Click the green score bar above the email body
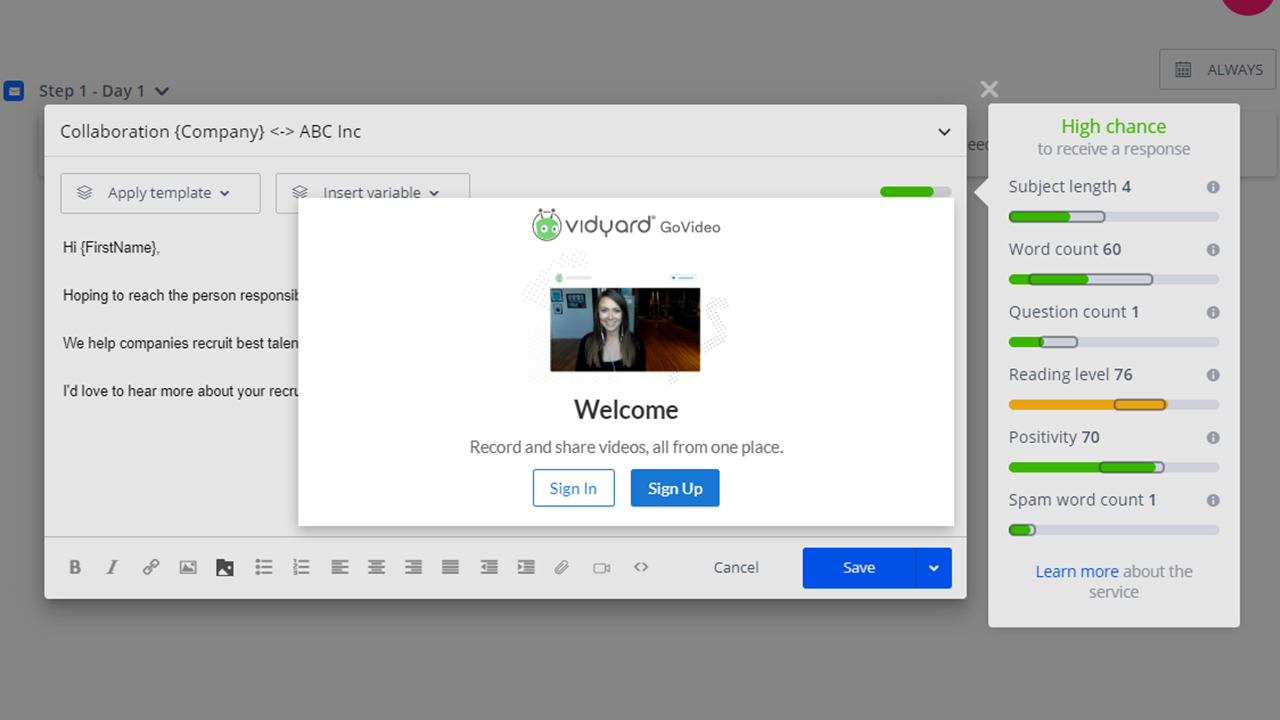This screenshot has height=720, width=1280. pyautogui.click(x=916, y=192)
